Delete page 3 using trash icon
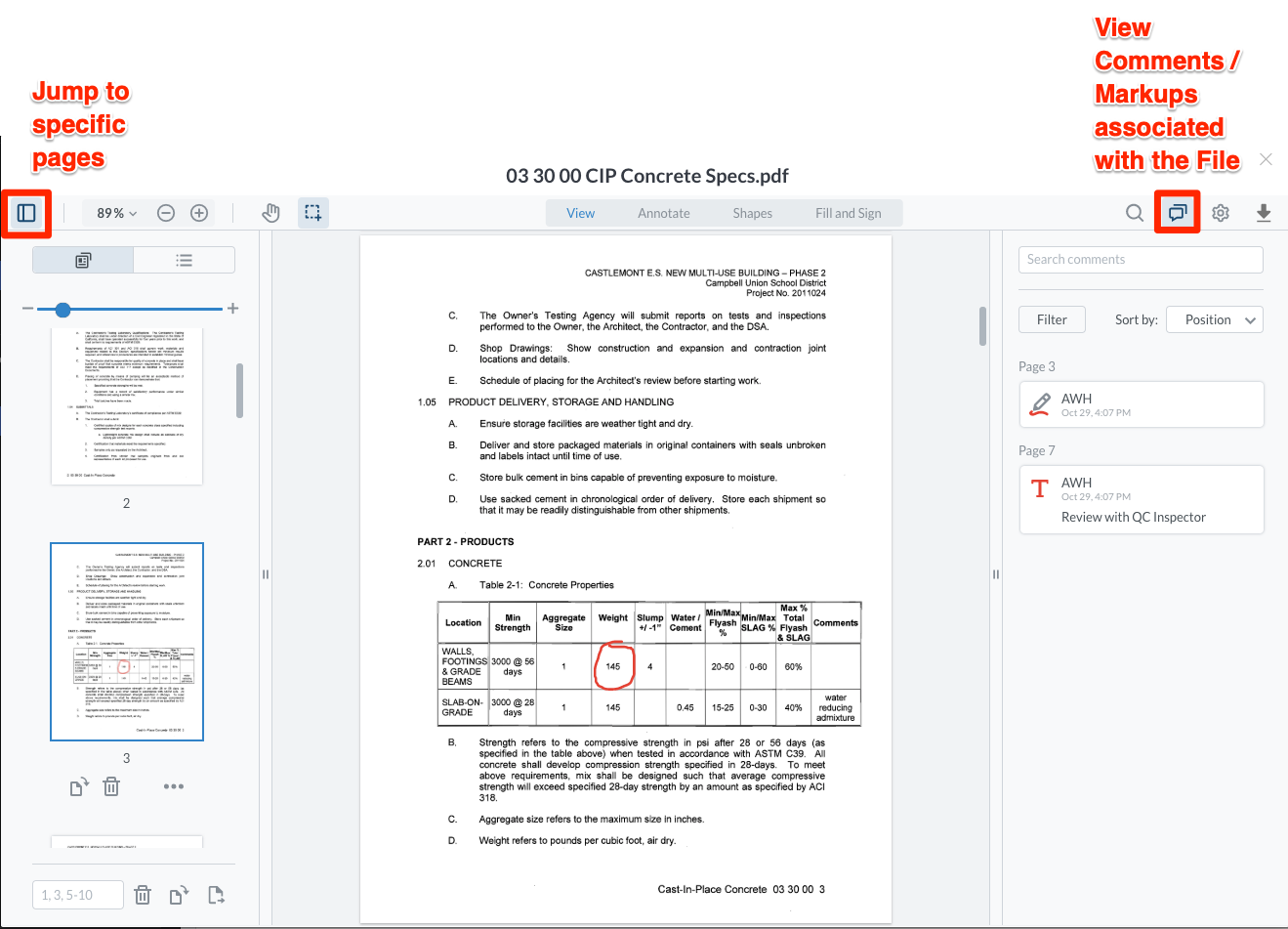Viewport: 1288px width, 929px height. pos(111,786)
